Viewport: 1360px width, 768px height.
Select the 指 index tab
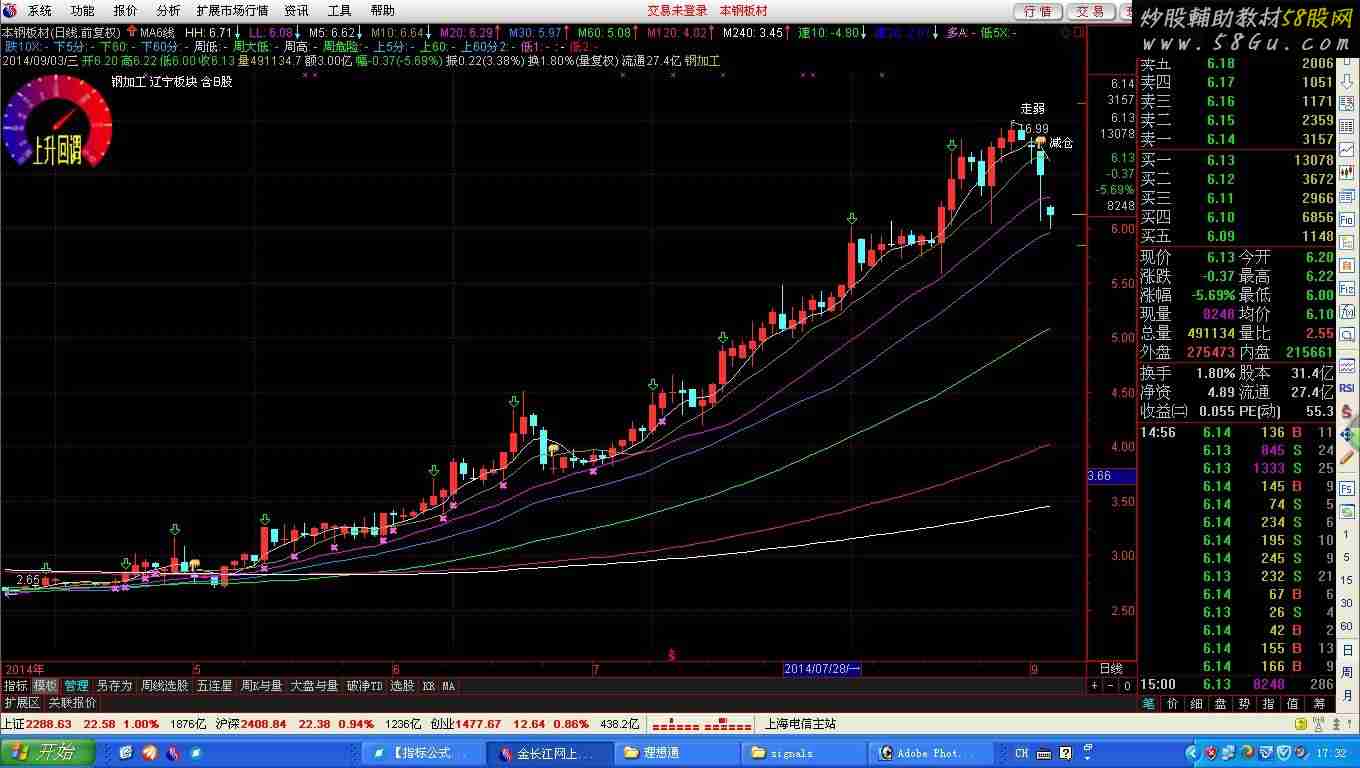(x=1269, y=703)
